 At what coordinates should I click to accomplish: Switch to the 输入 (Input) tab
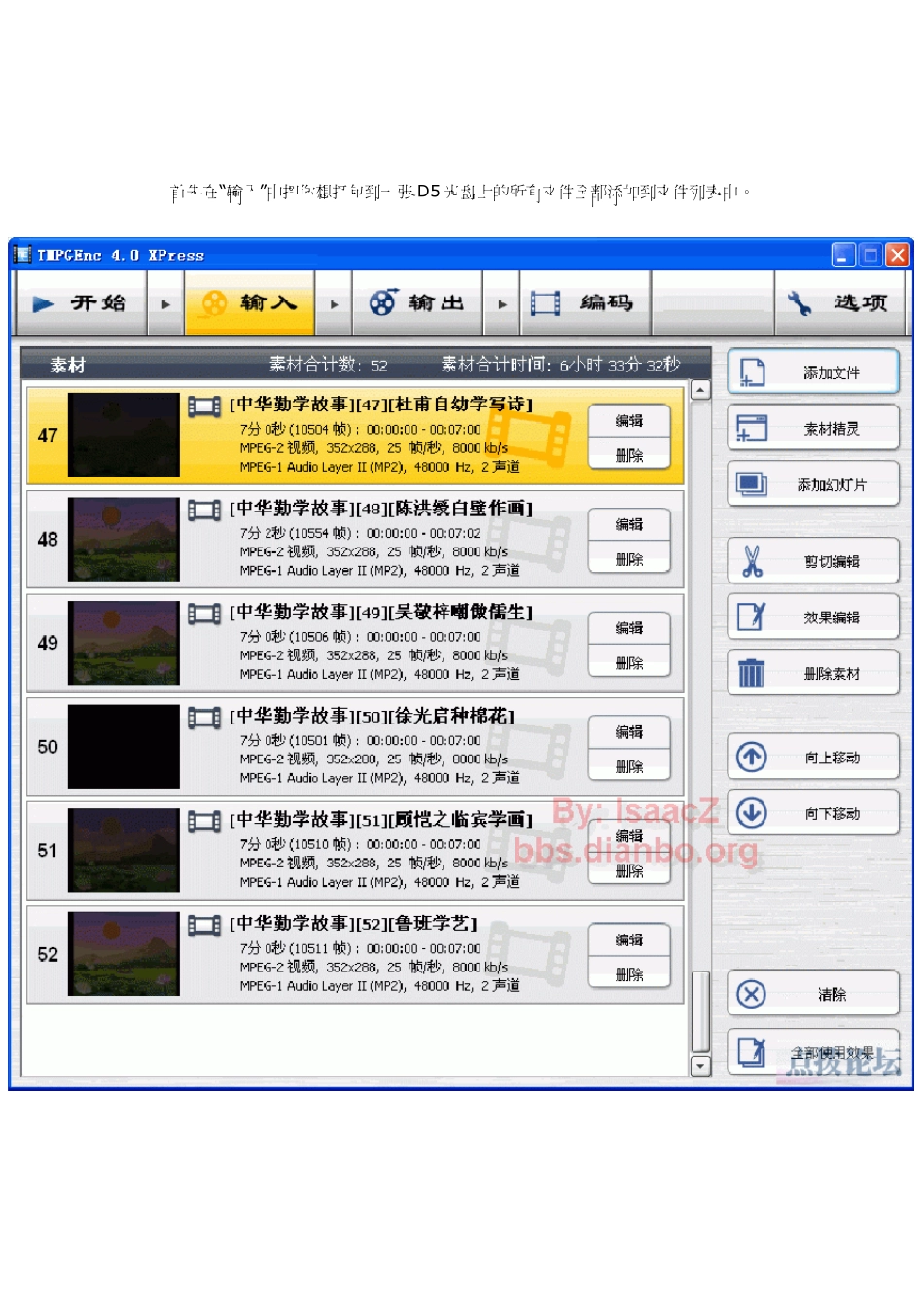point(249,303)
